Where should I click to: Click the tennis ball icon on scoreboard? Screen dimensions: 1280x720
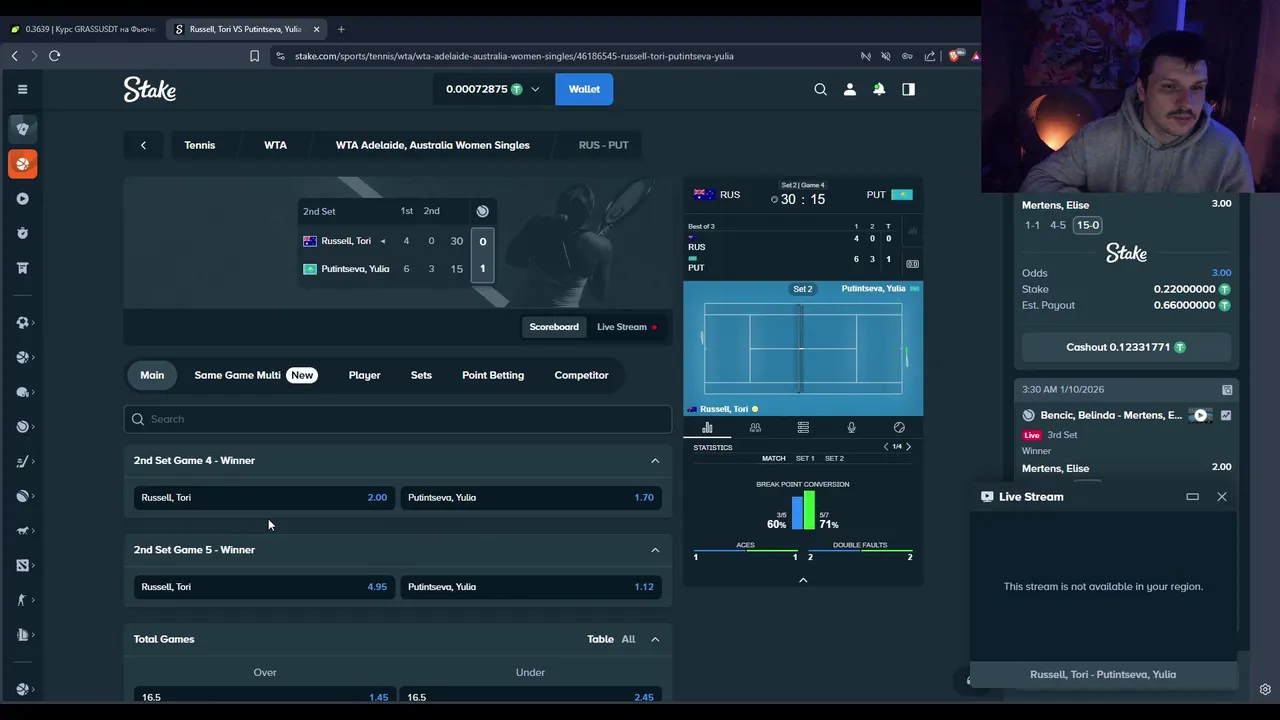tap(482, 211)
